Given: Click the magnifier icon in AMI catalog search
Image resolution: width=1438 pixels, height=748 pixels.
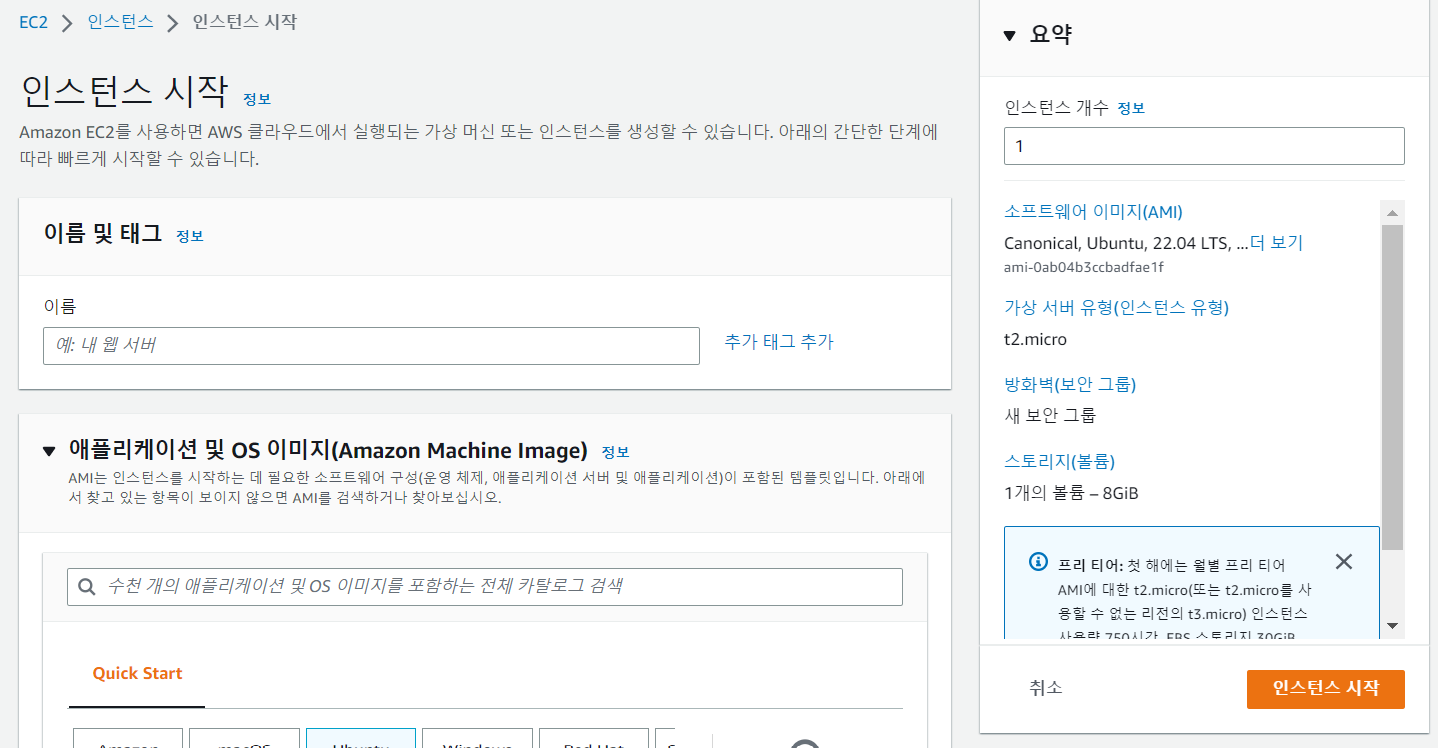Looking at the screenshot, I should click(x=87, y=587).
